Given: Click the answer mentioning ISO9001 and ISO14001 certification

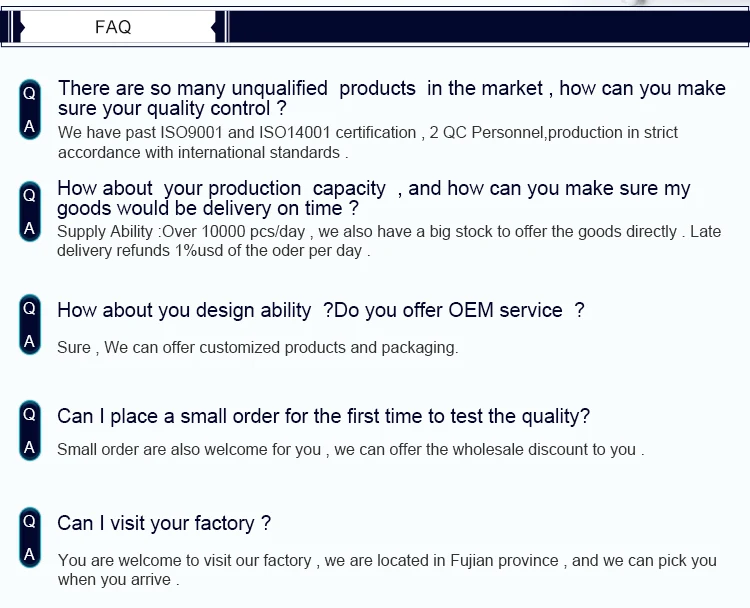Looking at the screenshot, I should tap(367, 142).
